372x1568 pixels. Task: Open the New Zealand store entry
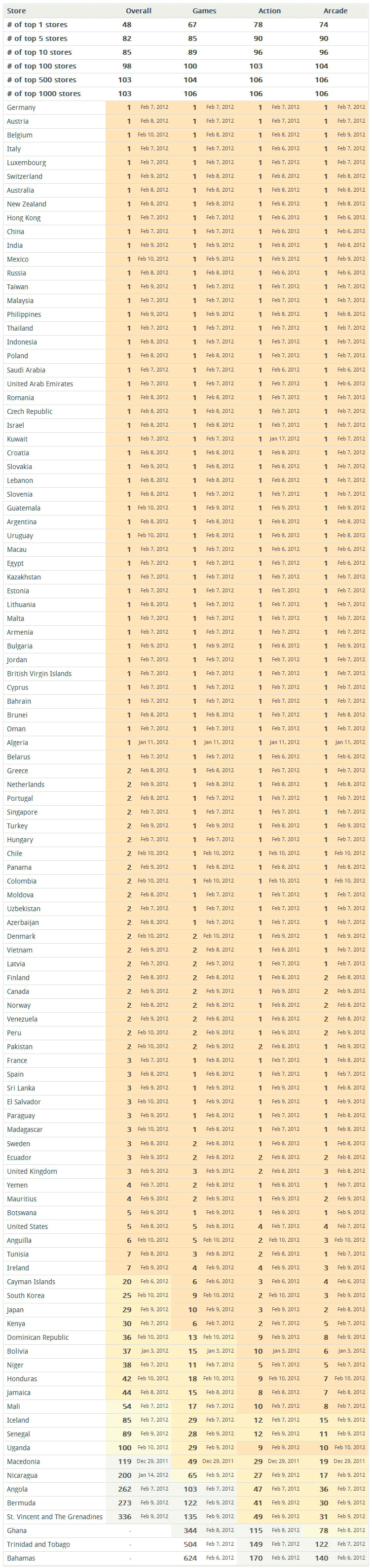[x=27, y=204]
